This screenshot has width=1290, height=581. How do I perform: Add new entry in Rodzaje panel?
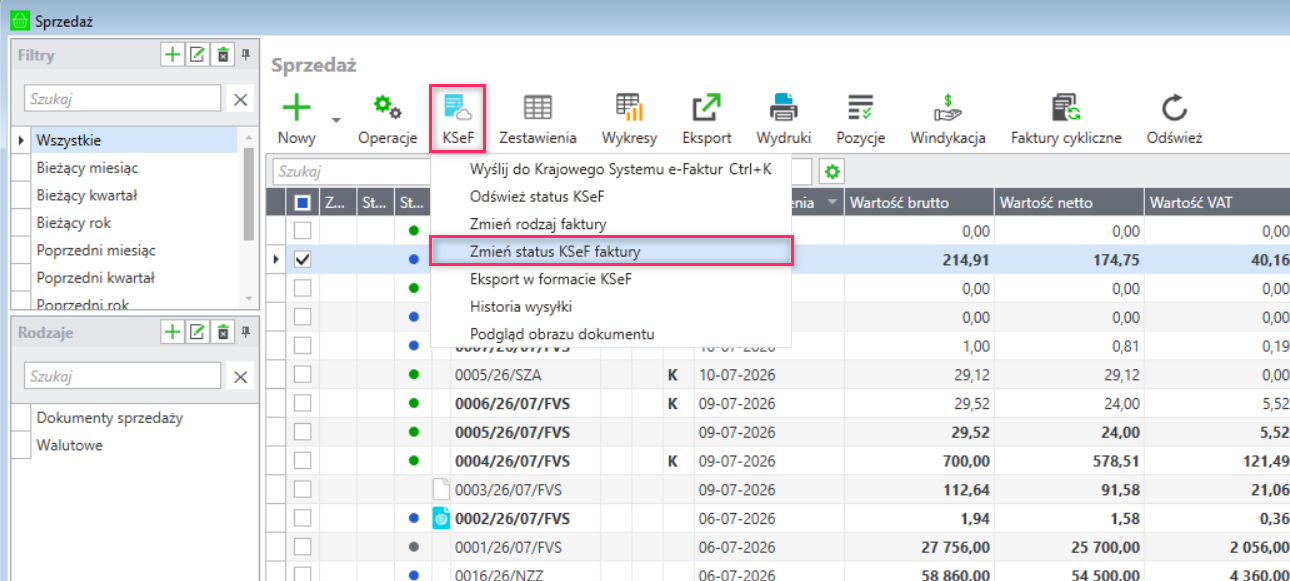pos(172,332)
